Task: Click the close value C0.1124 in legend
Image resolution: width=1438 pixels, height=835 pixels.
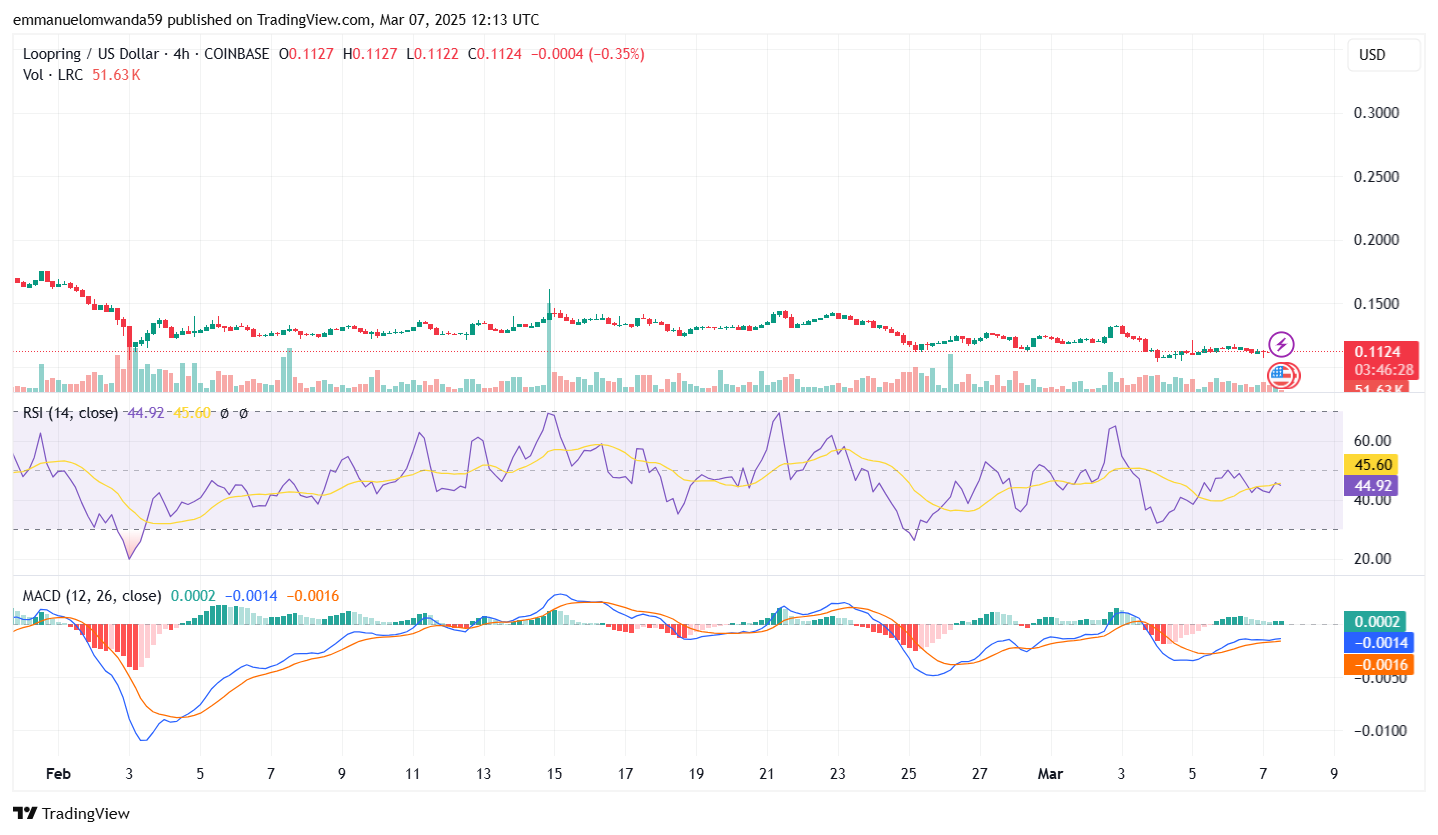Action: tap(494, 54)
